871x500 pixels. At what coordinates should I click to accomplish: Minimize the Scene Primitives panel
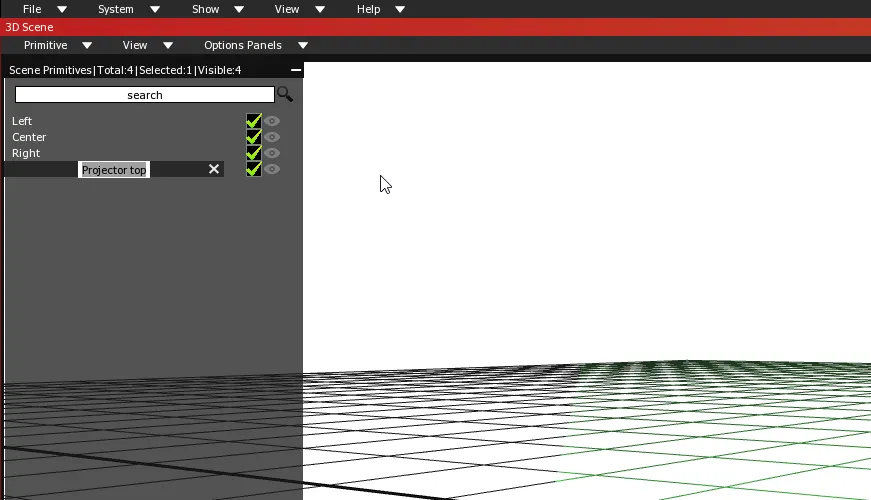click(296, 70)
